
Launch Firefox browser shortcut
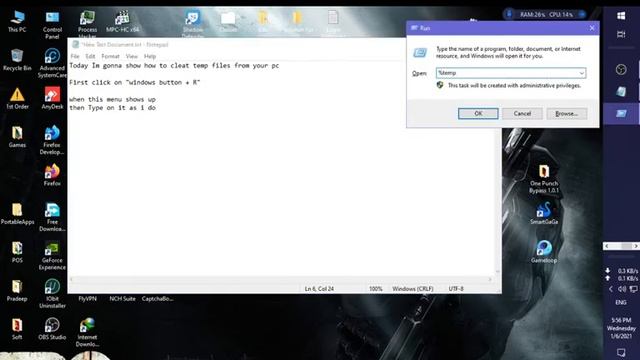(x=52, y=175)
